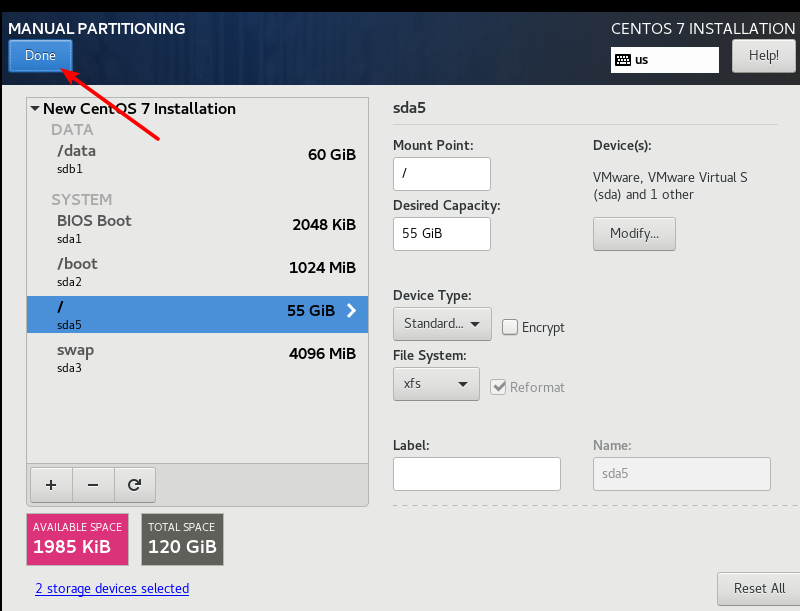Click the MANUAL PARTITIONING title
The image size is (800, 611).
coord(97,29)
